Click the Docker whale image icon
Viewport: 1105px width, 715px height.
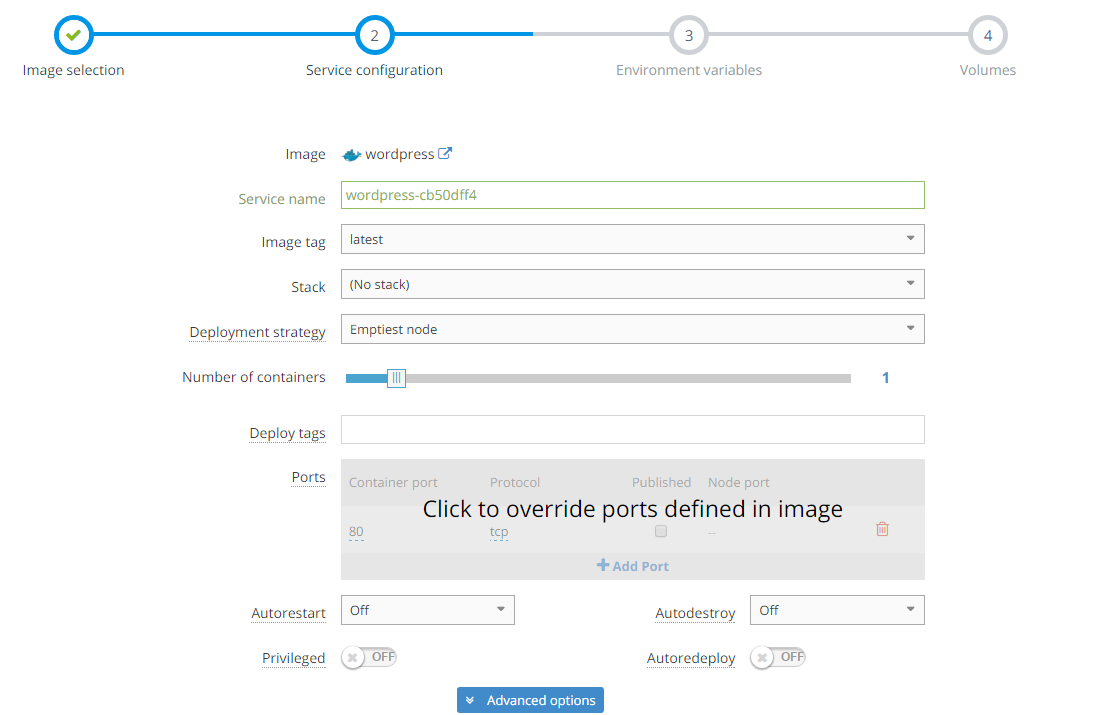pos(351,155)
